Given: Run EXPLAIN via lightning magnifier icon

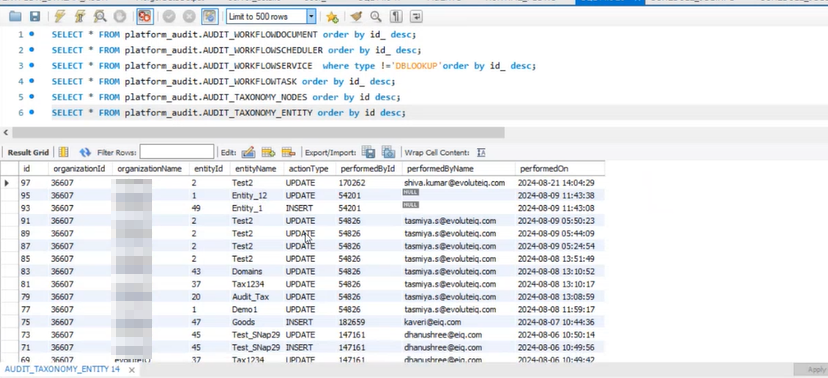Looking at the screenshot, I should point(100,17).
